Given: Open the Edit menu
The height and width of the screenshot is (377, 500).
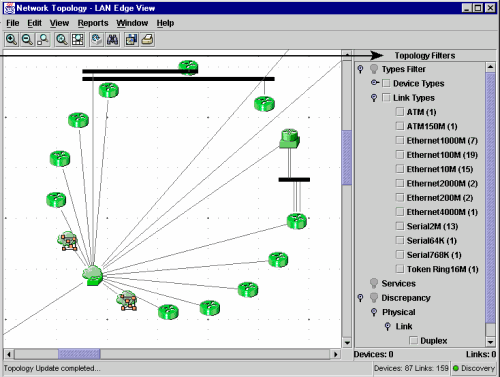Looking at the screenshot, I should (34, 23).
